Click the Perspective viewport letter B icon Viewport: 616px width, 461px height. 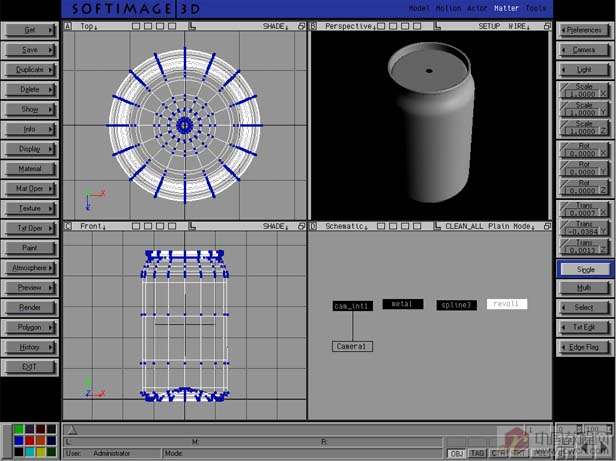pos(314,26)
